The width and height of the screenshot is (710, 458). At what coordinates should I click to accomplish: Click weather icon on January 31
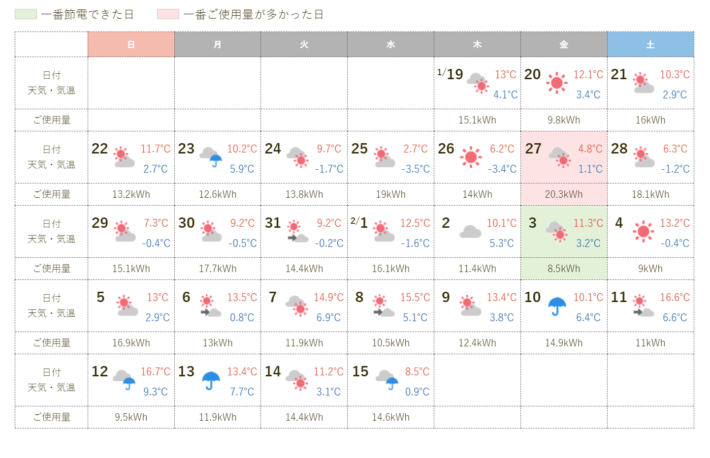click(297, 232)
